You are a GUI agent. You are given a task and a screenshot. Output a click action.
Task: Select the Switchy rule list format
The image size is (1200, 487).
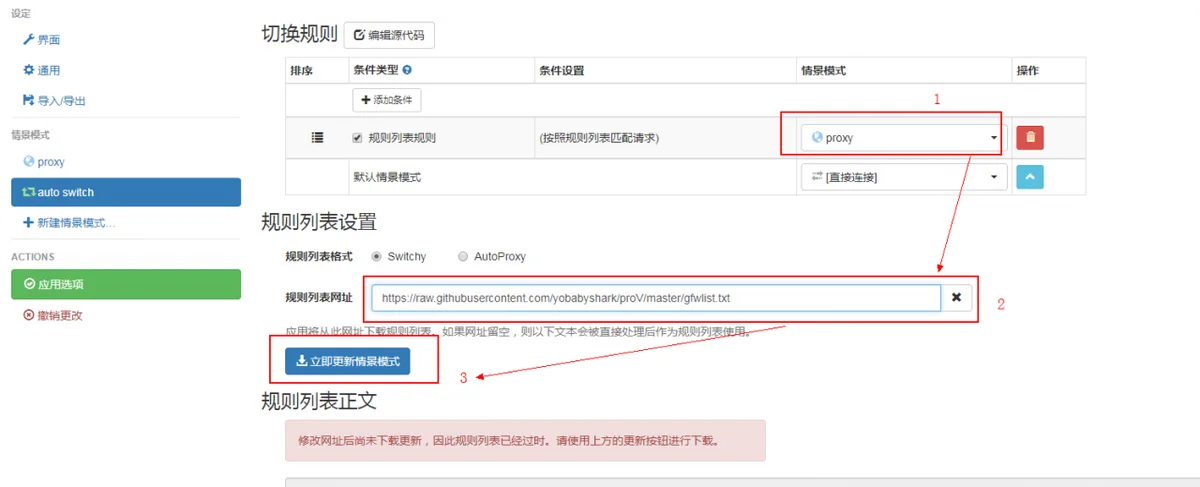click(x=377, y=257)
